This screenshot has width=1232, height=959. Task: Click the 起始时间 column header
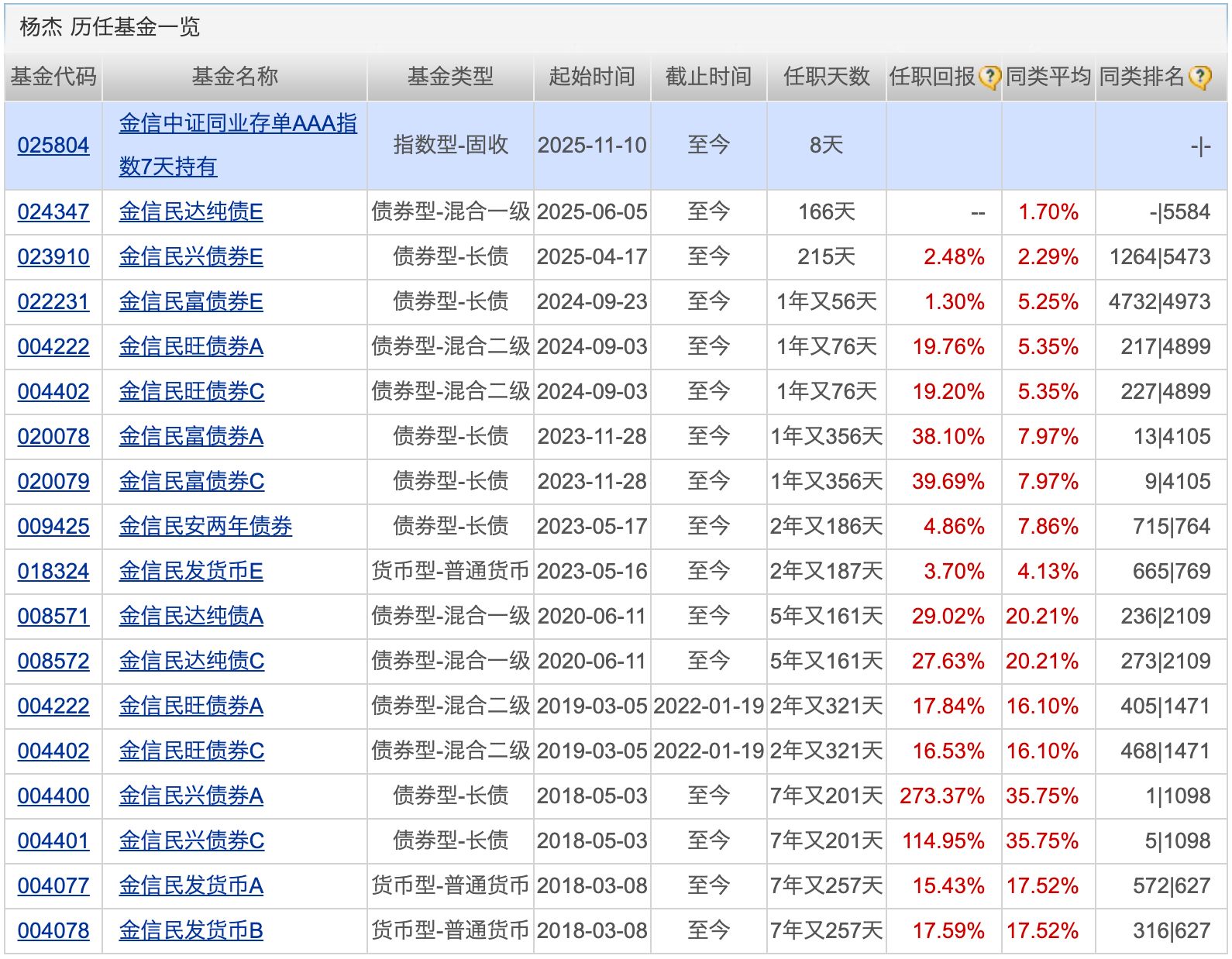point(592,77)
